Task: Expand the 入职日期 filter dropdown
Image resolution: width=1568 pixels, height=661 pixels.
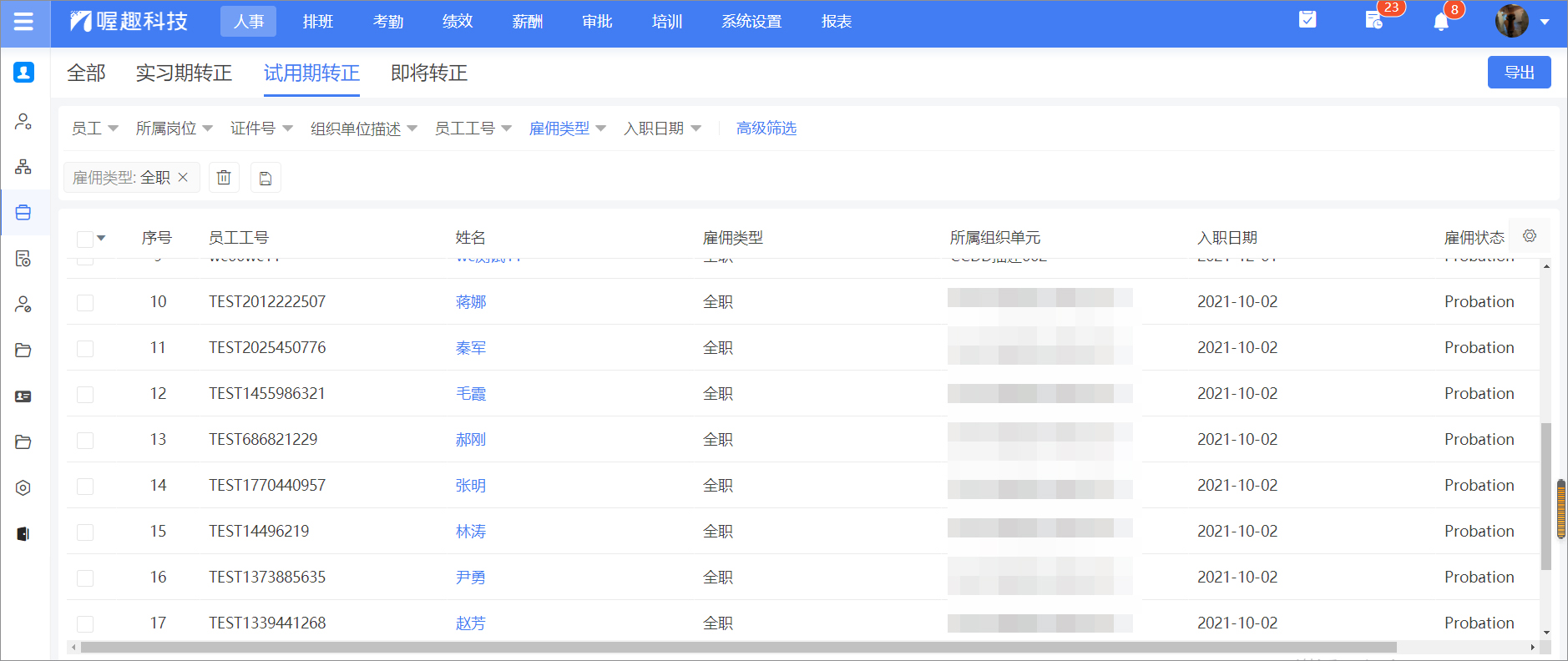Action: click(x=662, y=129)
